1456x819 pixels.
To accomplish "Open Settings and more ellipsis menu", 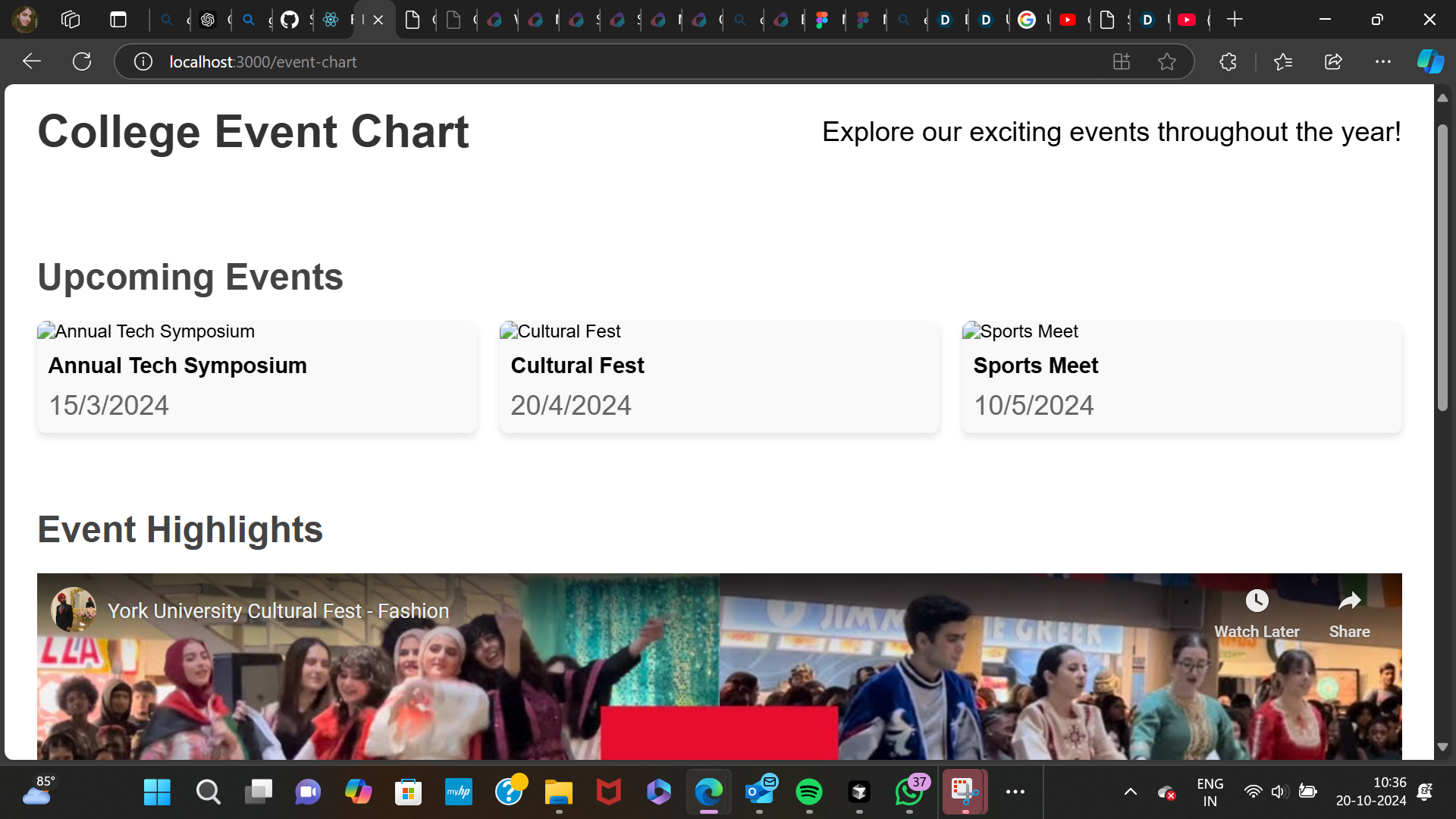I will point(1383,61).
